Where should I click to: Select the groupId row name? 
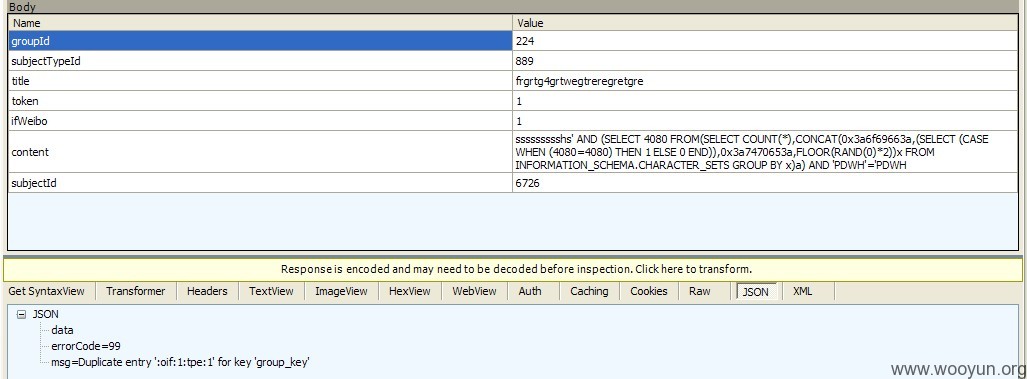point(260,41)
